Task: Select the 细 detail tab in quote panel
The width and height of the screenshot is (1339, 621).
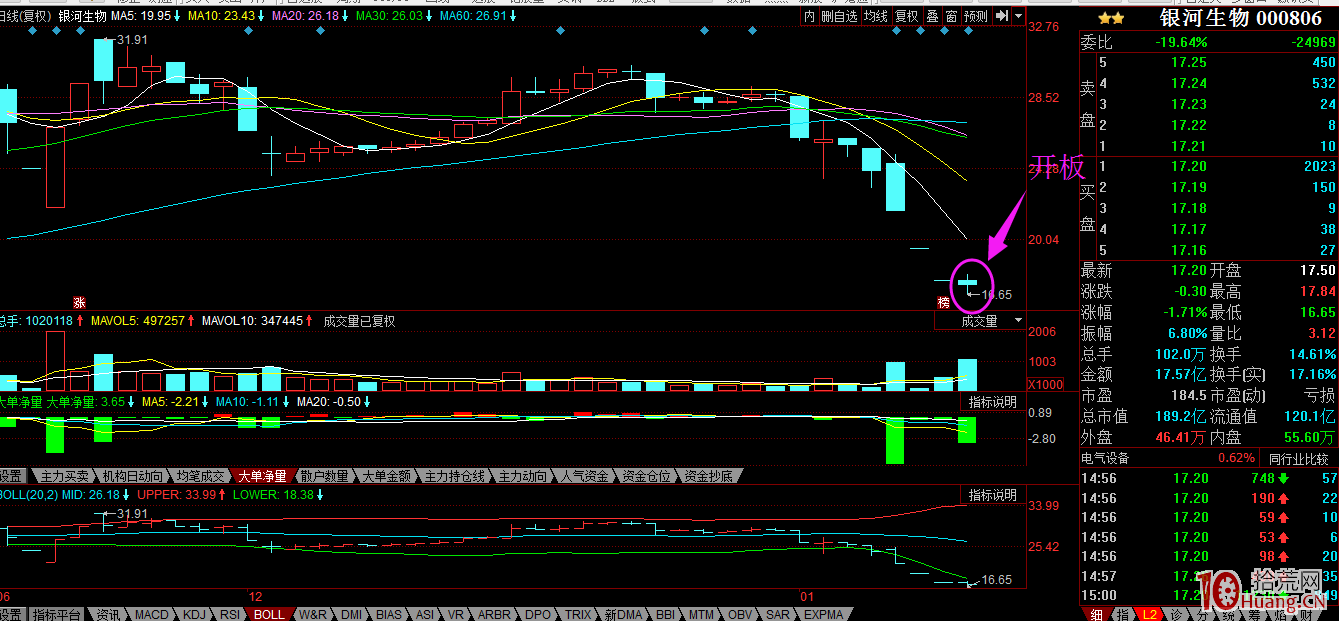Action: pyautogui.click(x=1096, y=613)
